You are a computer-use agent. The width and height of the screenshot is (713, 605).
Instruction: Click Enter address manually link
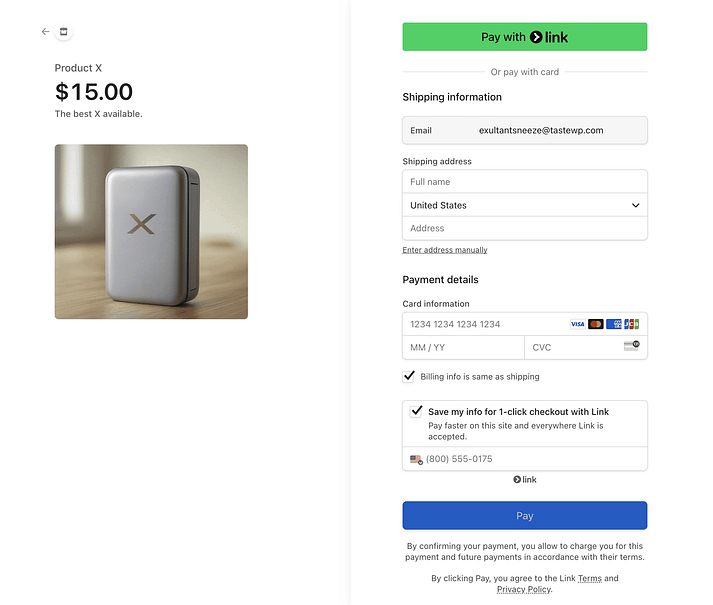(444, 250)
